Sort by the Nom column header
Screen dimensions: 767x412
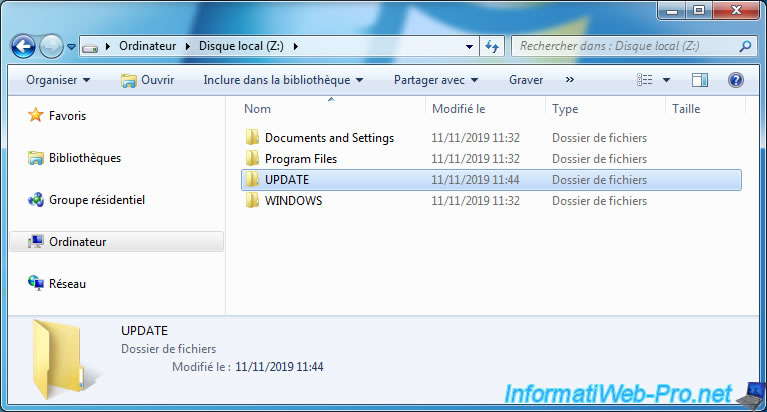click(x=257, y=109)
